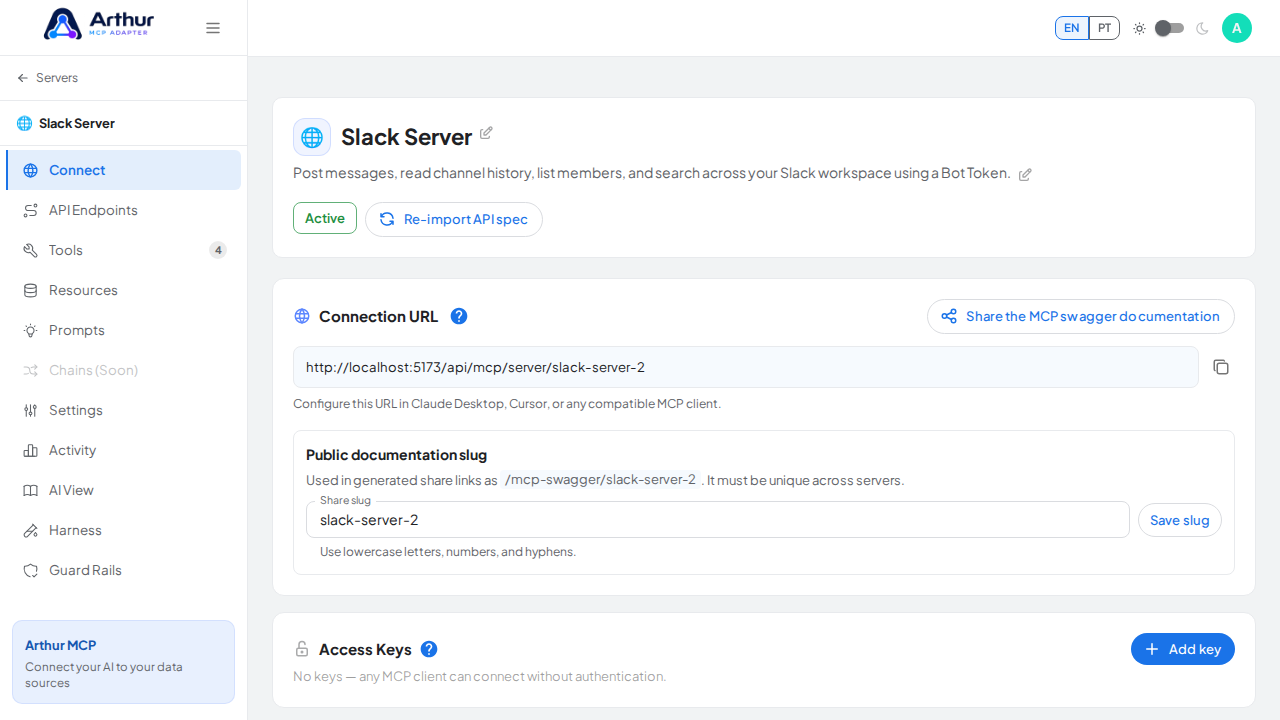Switch language to EN

click(1071, 28)
